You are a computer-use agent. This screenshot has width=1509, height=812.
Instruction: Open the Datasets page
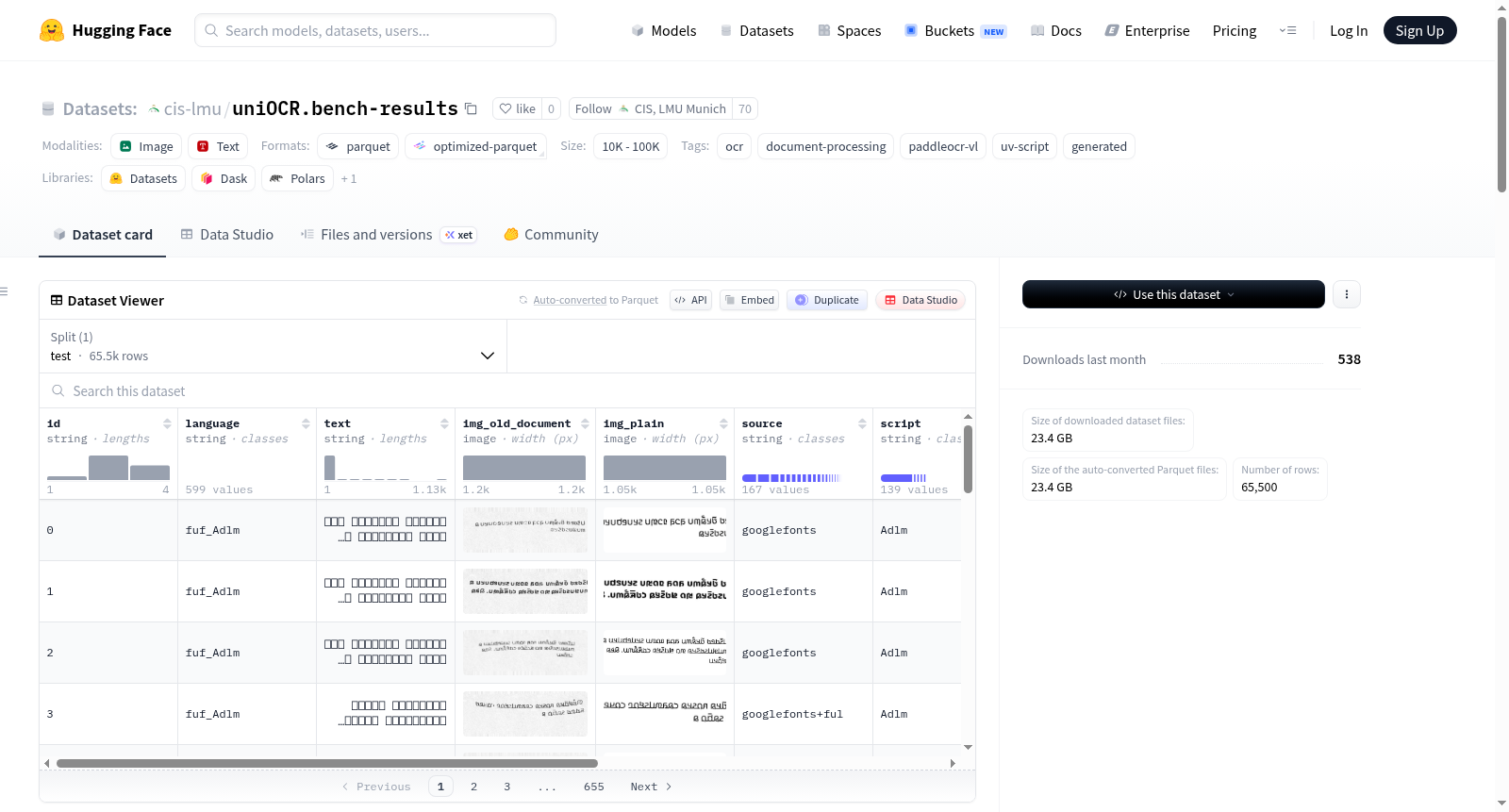point(756,30)
